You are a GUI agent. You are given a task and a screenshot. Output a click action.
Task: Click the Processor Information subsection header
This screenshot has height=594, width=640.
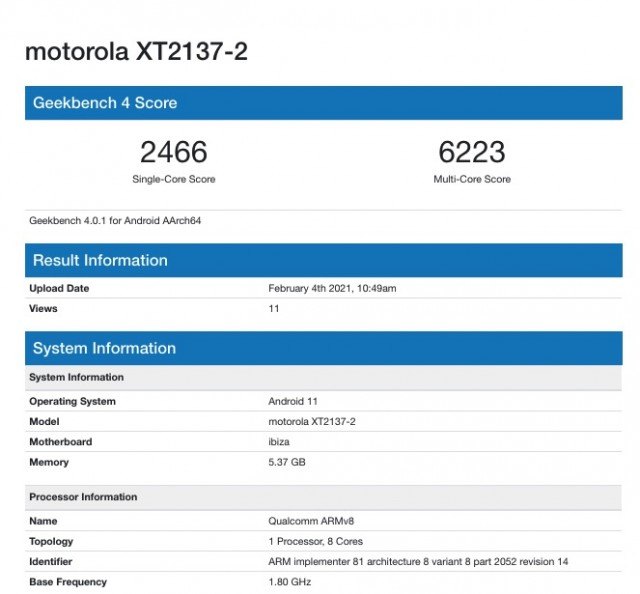pyautogui.click(x=83, y=497)
